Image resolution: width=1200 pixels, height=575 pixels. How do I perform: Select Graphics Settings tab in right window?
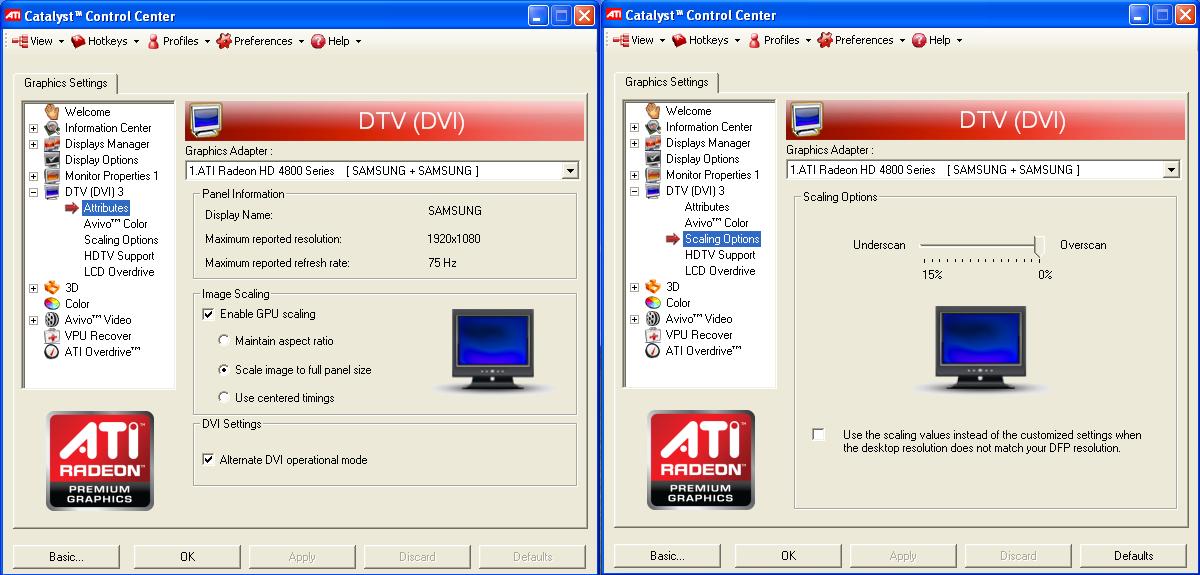[x=666, y=82]
